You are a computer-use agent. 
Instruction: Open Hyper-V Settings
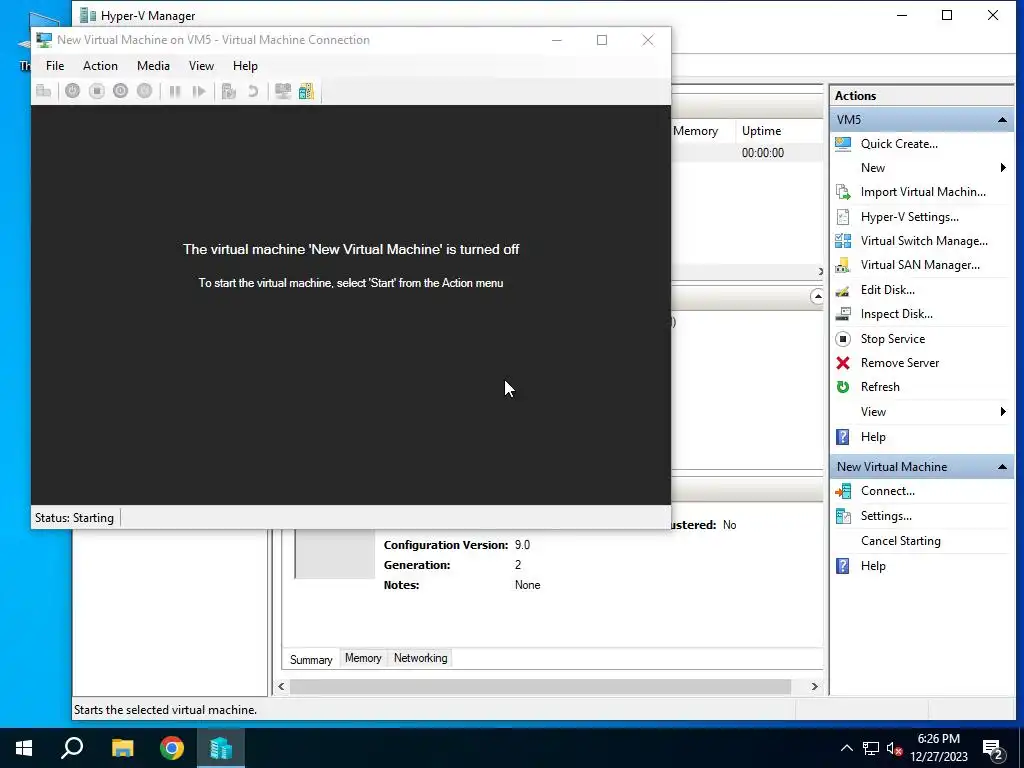tap(909, 217)
